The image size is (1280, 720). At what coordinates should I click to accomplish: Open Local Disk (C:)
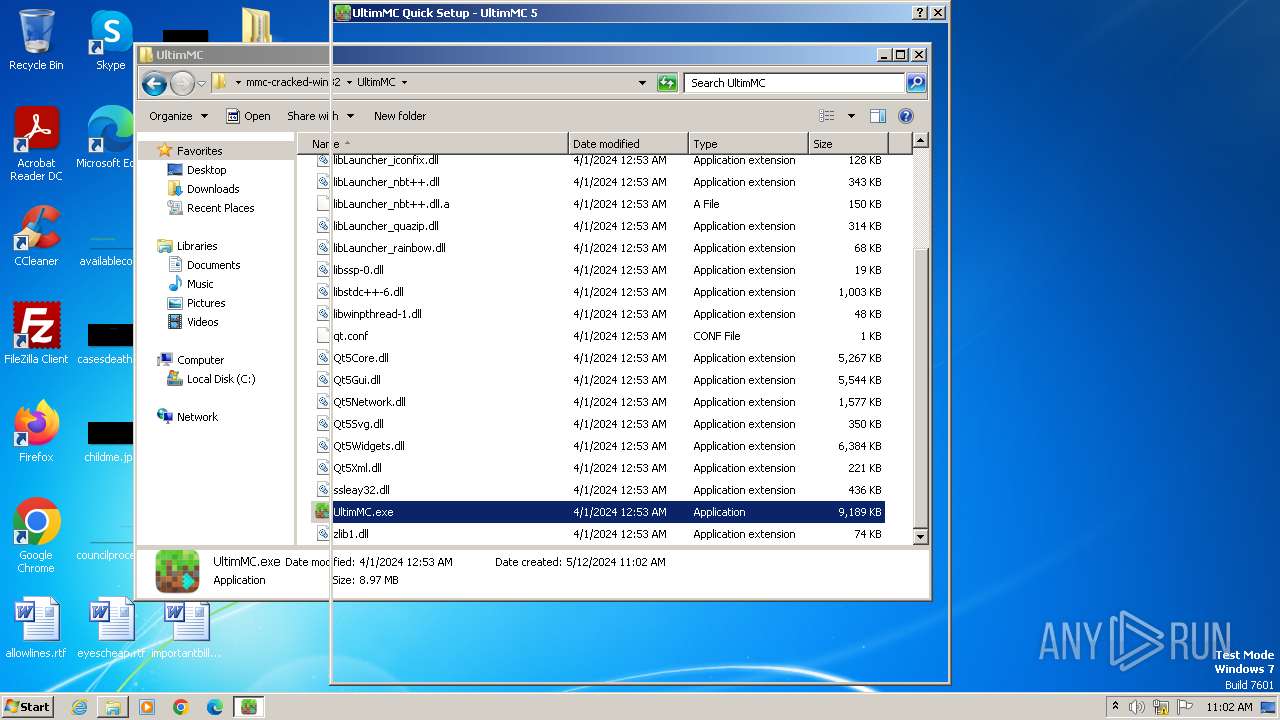220,379
